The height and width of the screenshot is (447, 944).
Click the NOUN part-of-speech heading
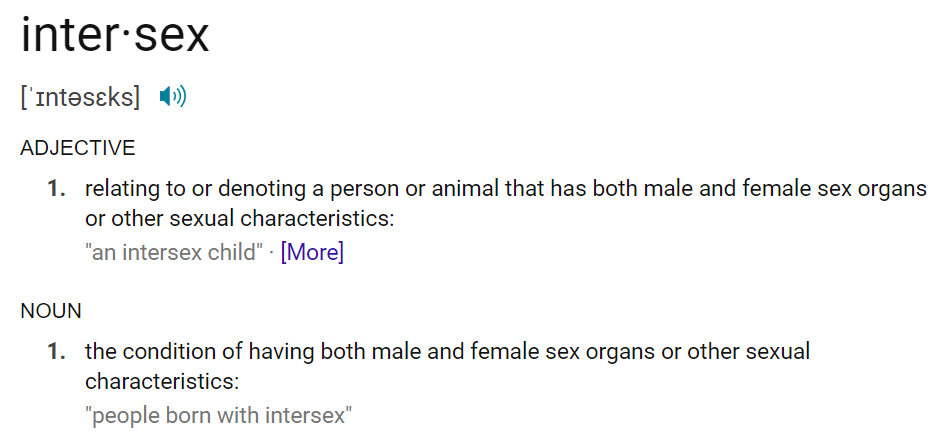51,311
